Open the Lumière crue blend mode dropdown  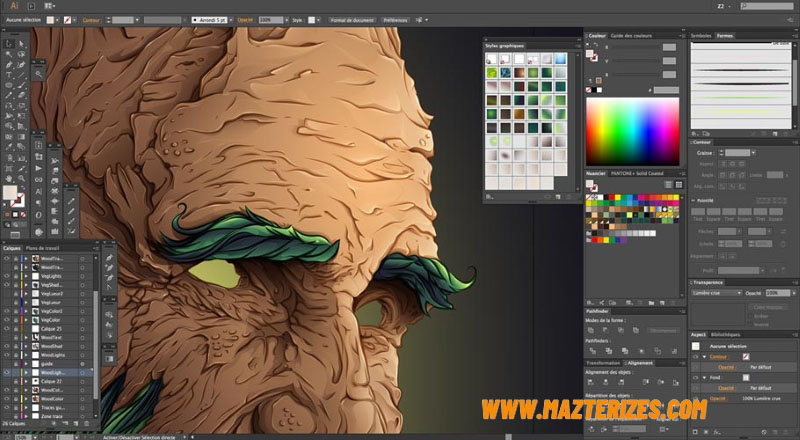tap(716, 293)
